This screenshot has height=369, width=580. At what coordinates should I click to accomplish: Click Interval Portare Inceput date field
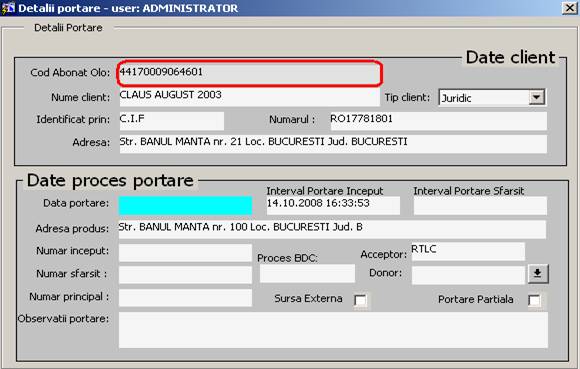click(x=333, y=206)
